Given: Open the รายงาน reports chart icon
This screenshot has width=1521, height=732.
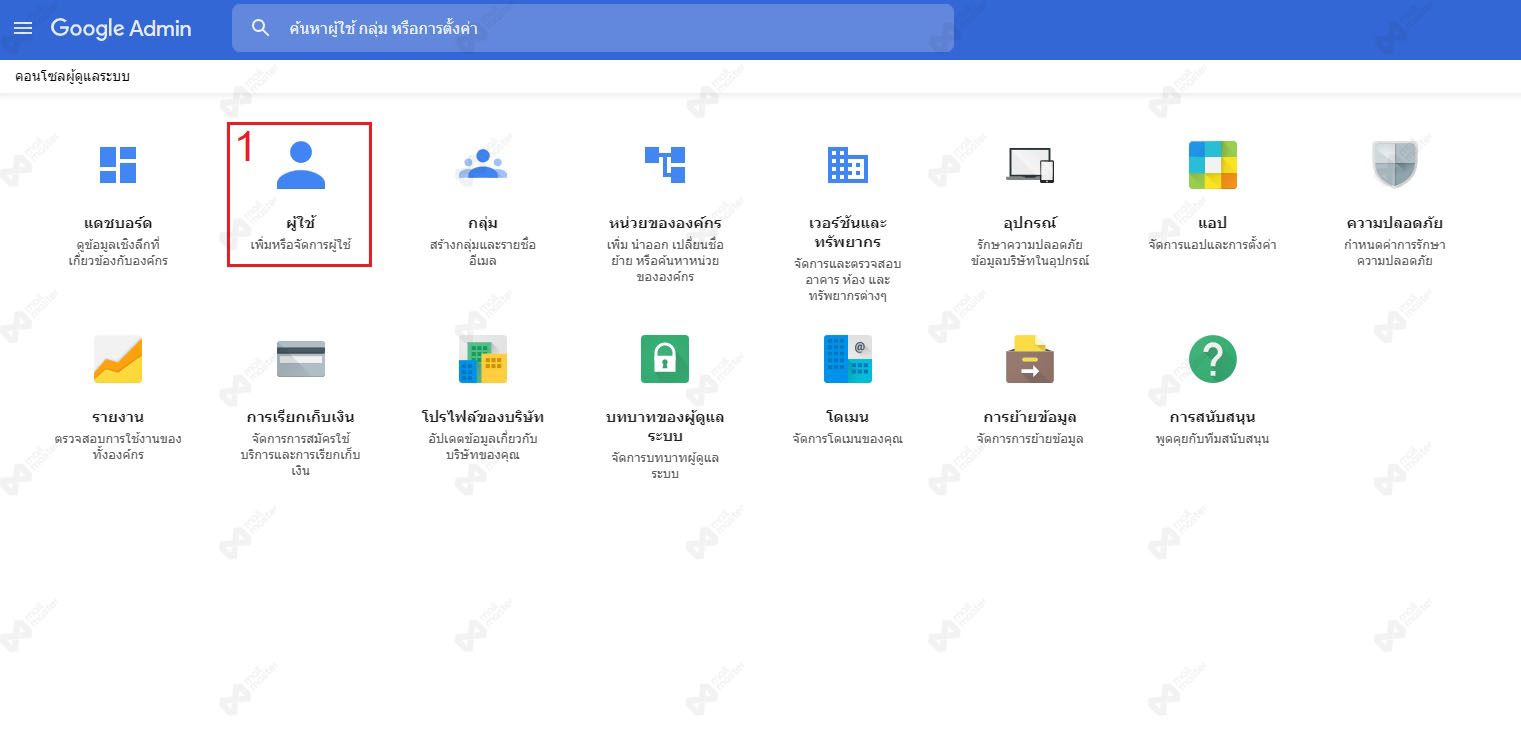Looking at the screenshot, I should pyautogui.click(x=118, y=359).
